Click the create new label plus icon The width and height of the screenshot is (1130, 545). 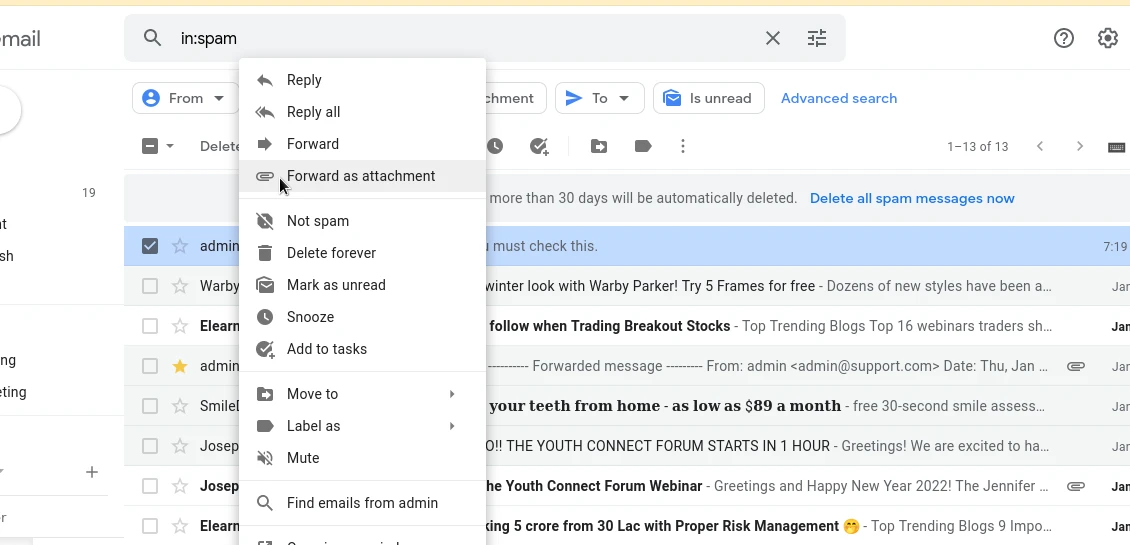coord(92,472)
